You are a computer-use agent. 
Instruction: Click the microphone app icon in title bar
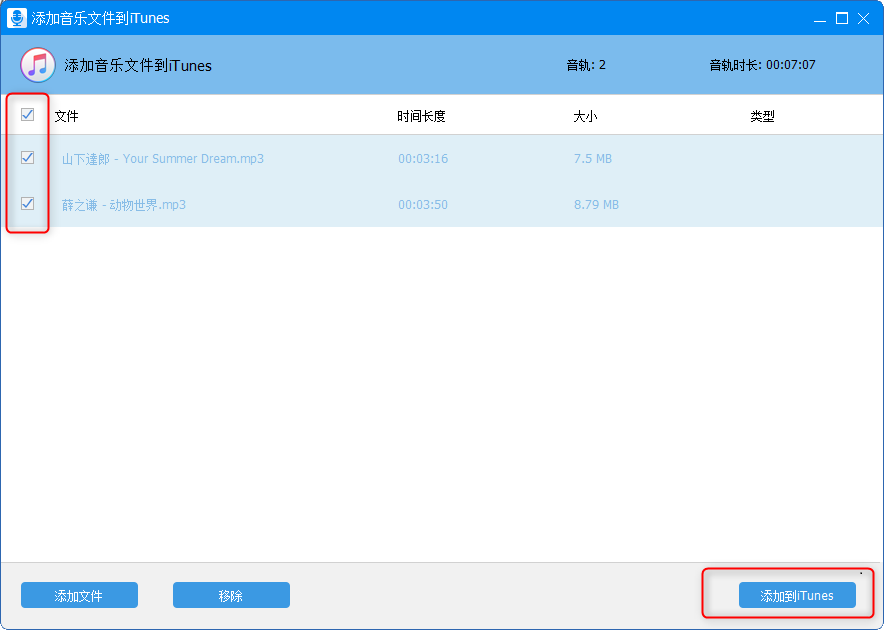pyautogui.click(x=16, y=18)
